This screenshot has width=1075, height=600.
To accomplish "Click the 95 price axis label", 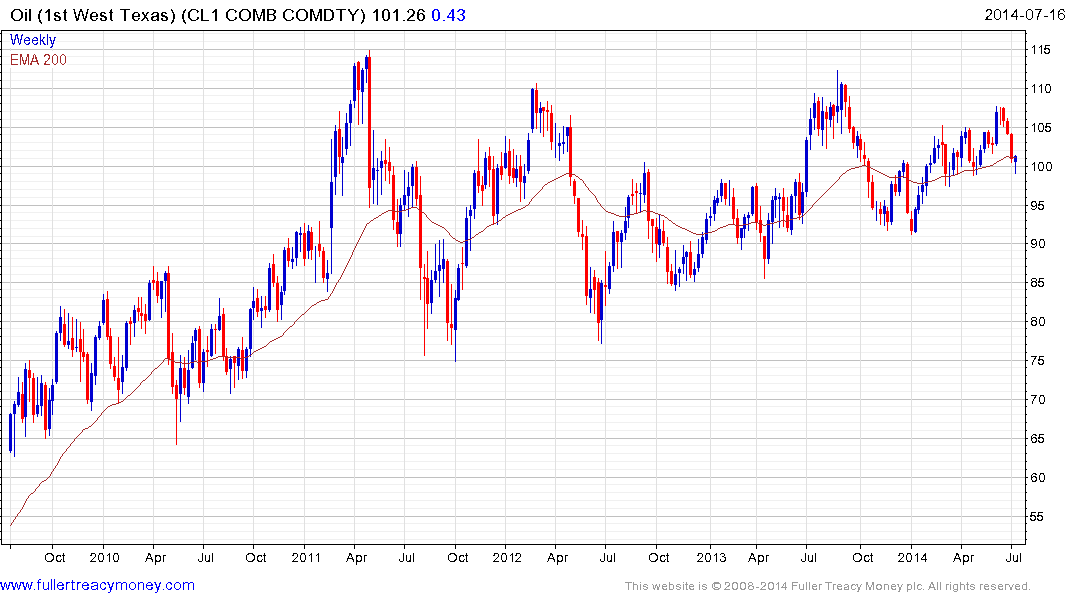I will click(x=1038, y=206).
